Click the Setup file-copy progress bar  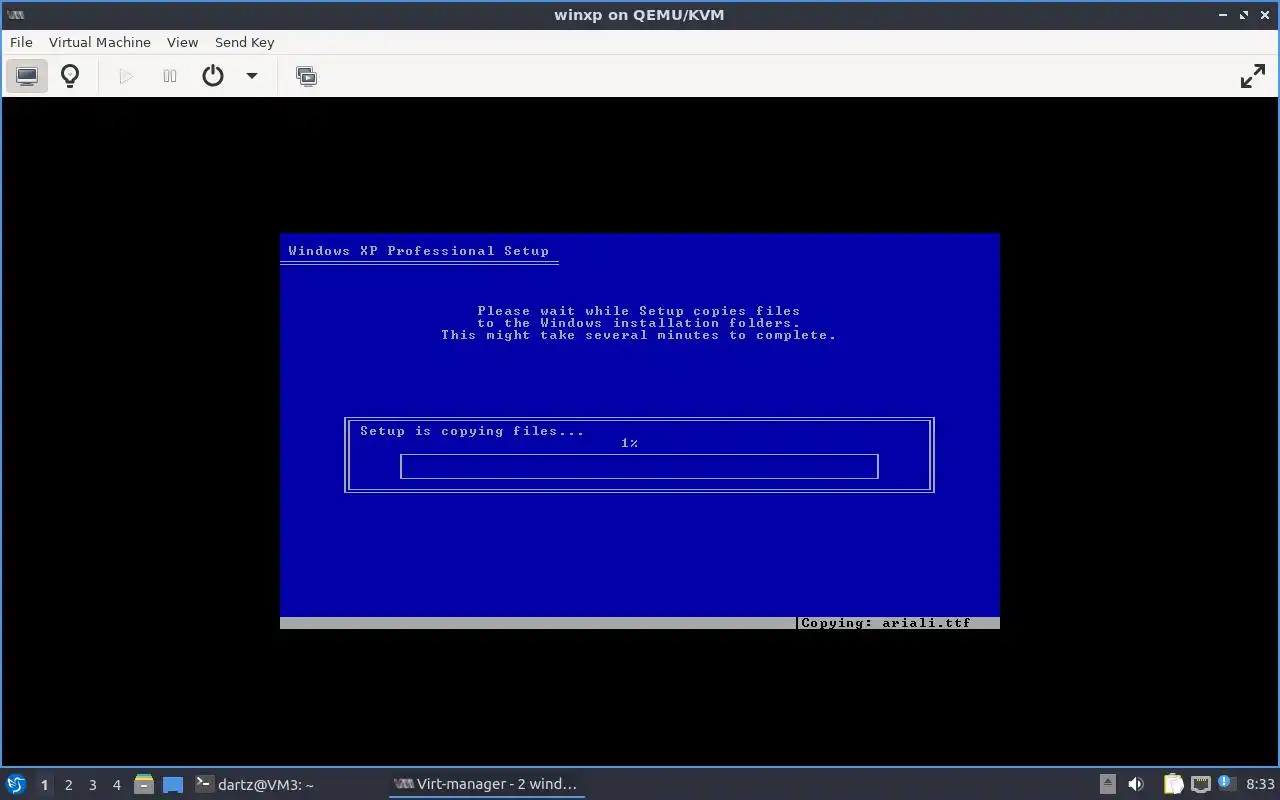639,466
